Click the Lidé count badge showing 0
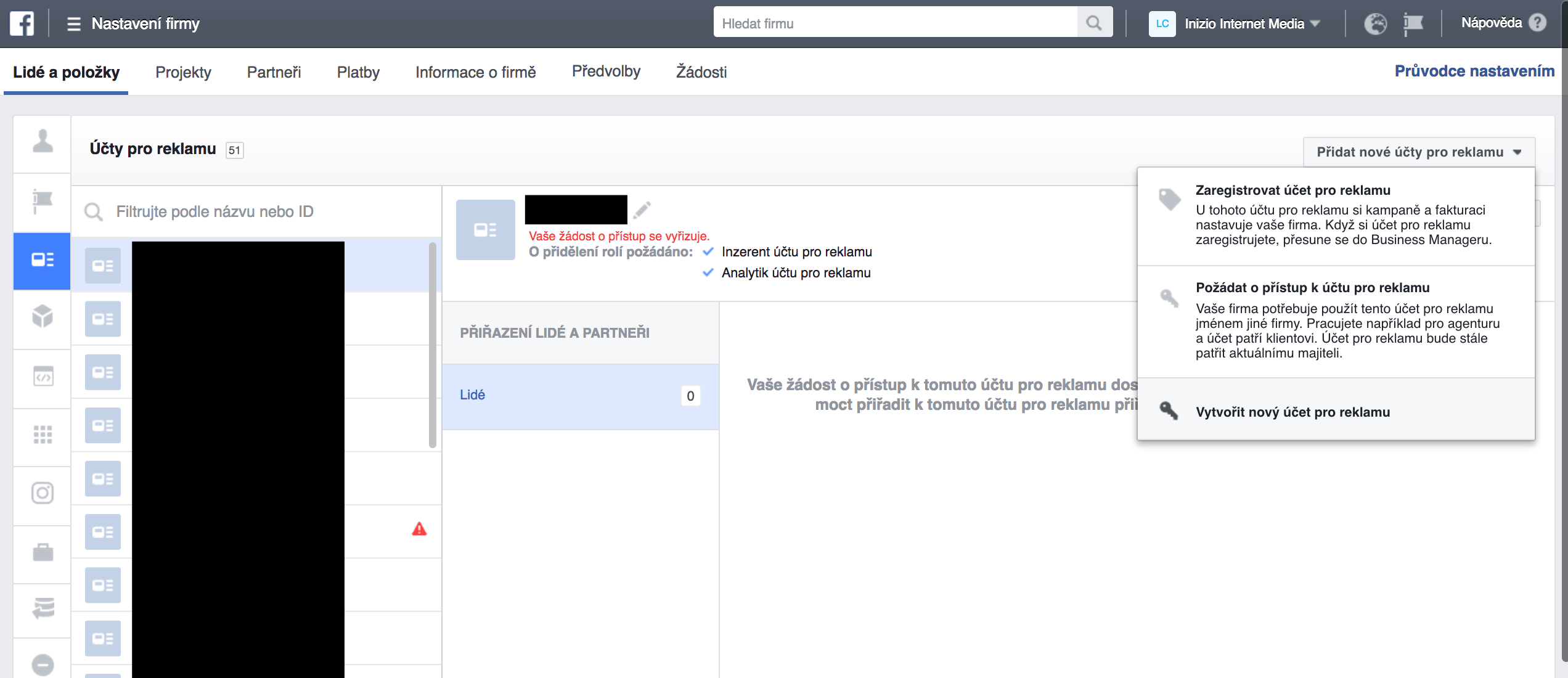1568x678 pixels. coord(690,396)
